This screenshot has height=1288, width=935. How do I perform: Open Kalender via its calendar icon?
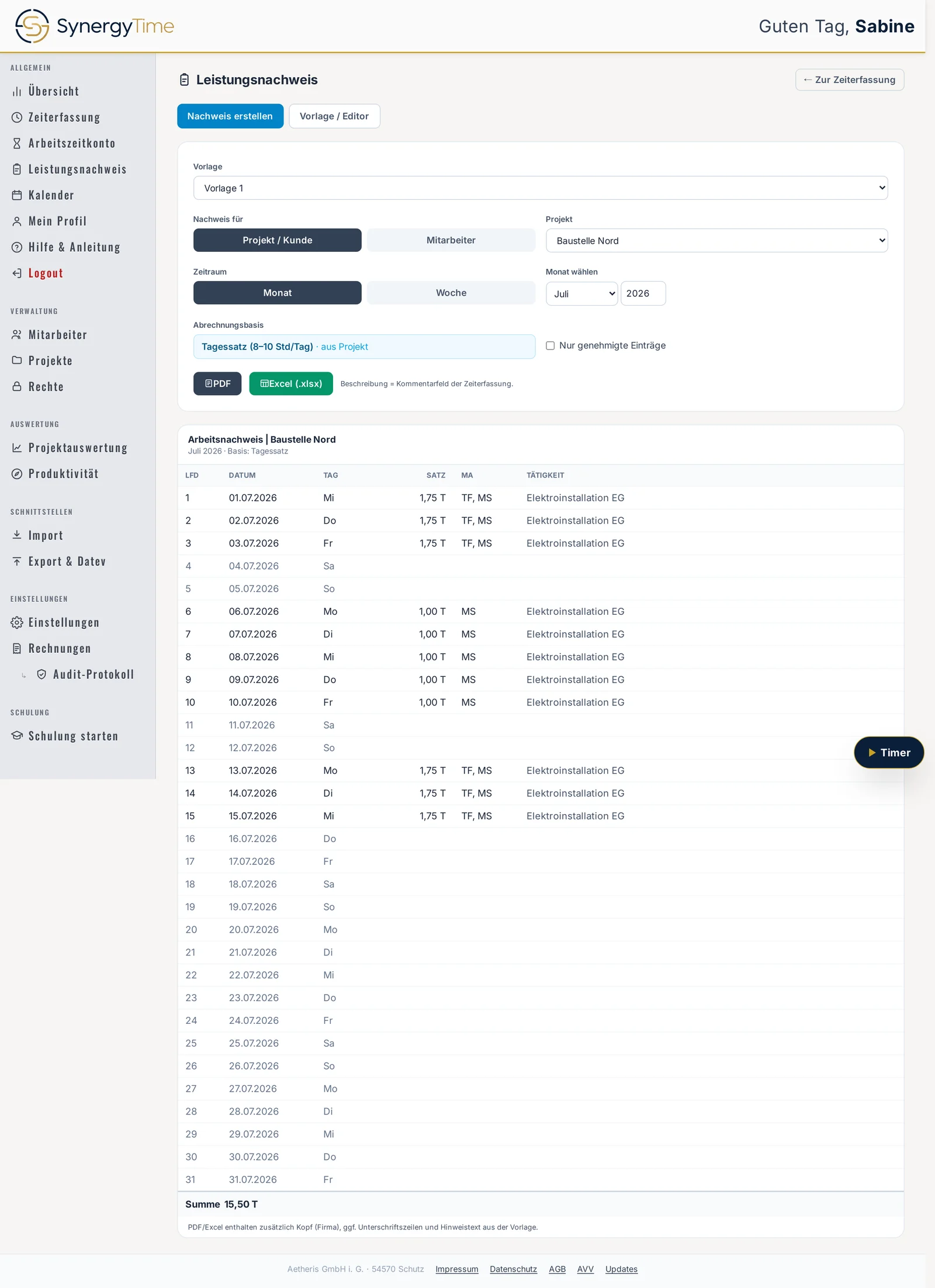tap(17, 195)
